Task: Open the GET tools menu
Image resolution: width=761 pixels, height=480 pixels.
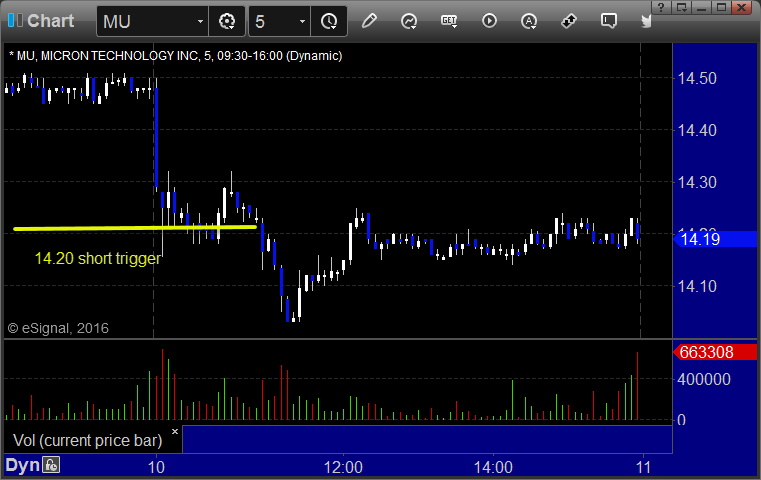Action: point(449,21)
